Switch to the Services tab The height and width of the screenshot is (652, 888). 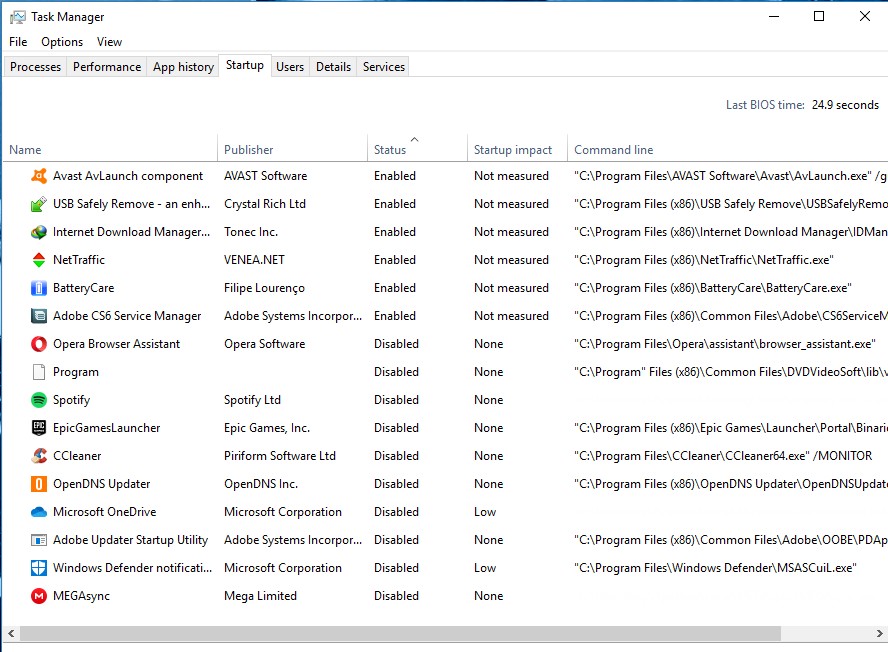click(384, 67)
